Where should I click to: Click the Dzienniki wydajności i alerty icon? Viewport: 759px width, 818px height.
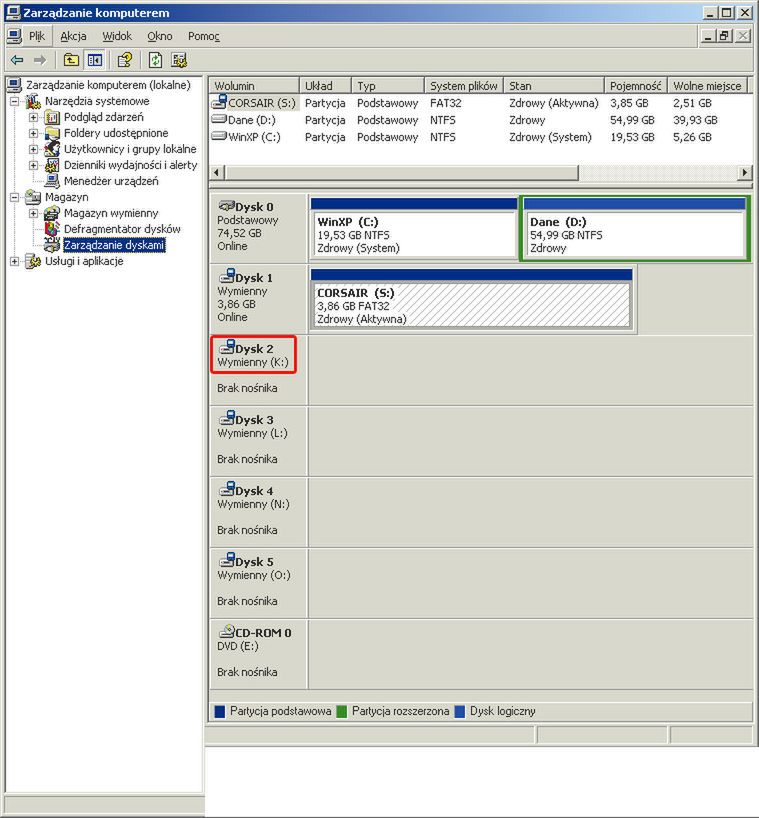coord(52,165)
